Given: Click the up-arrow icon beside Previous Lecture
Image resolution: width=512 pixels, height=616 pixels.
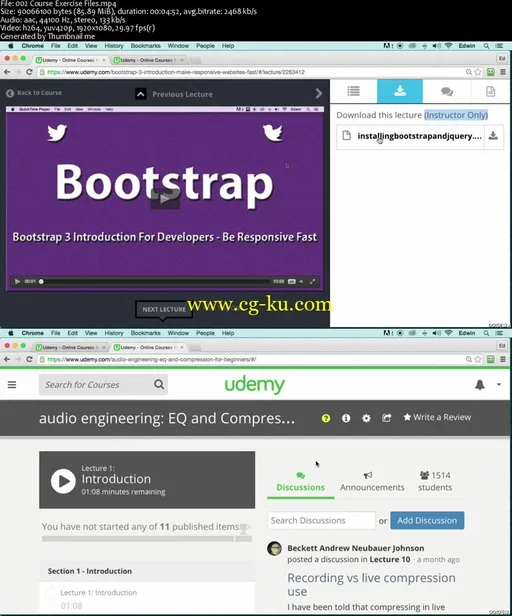Looking at the screenshot, I should click(141, 94).
